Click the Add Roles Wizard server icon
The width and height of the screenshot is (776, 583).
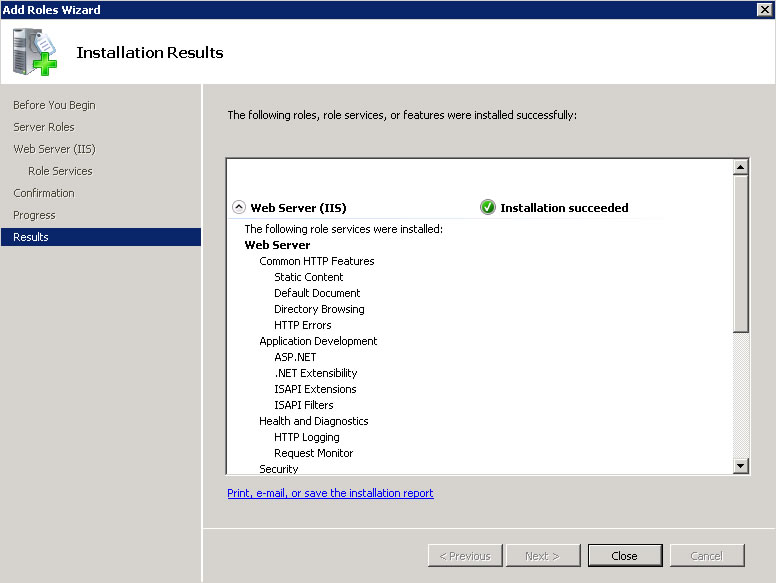point(35,52)
